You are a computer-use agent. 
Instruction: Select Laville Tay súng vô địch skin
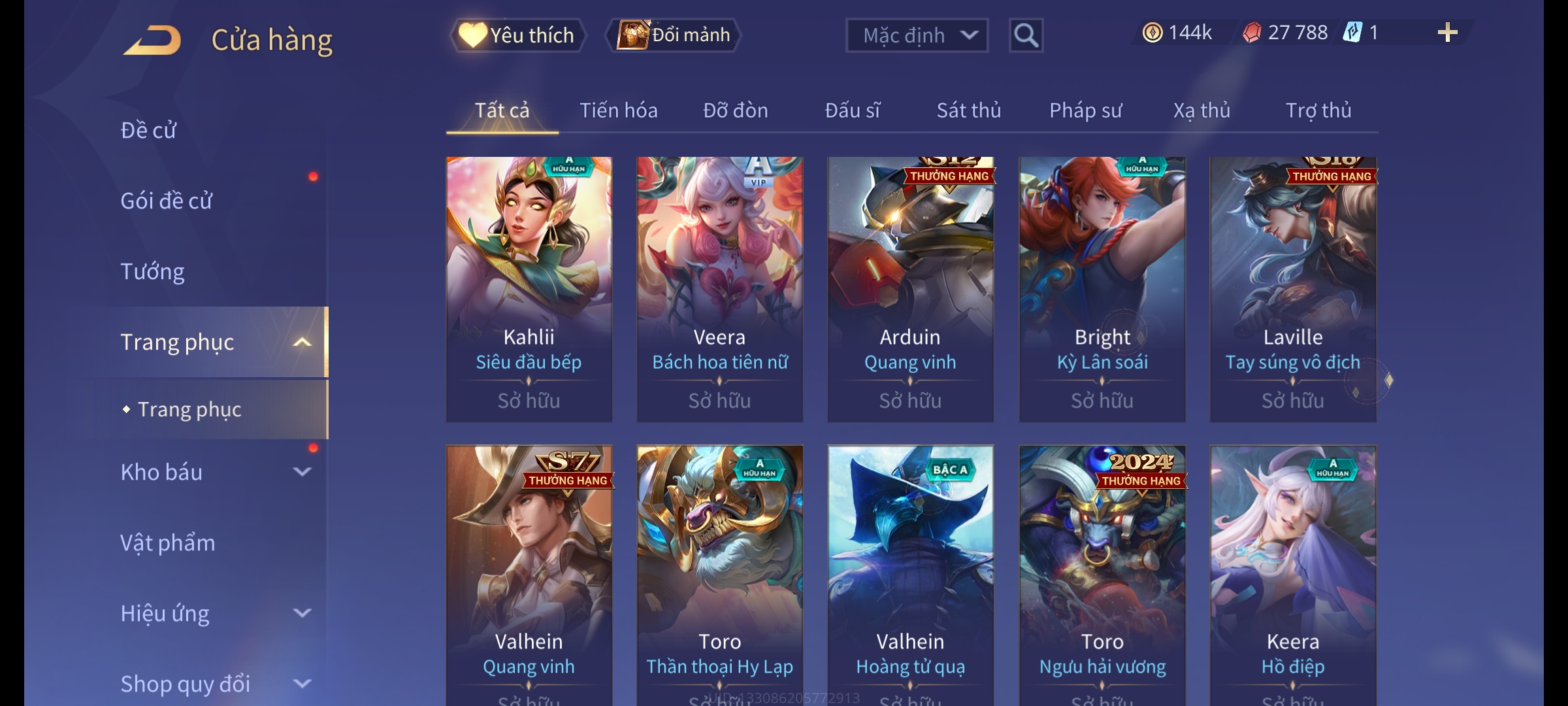click(x=1293, y=290)
